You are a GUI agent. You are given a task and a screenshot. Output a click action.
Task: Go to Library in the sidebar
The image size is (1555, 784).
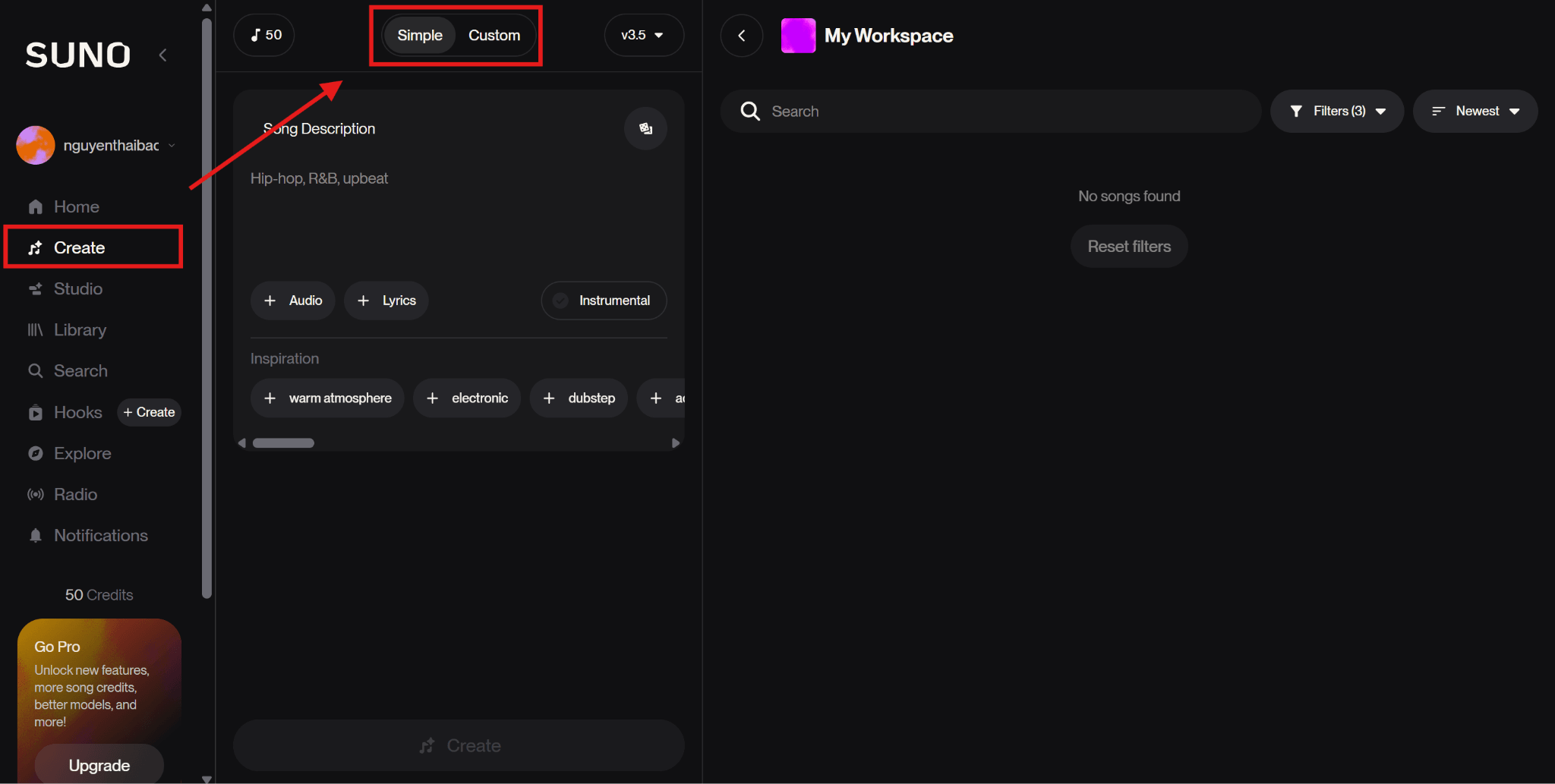(x=80, y=329)
